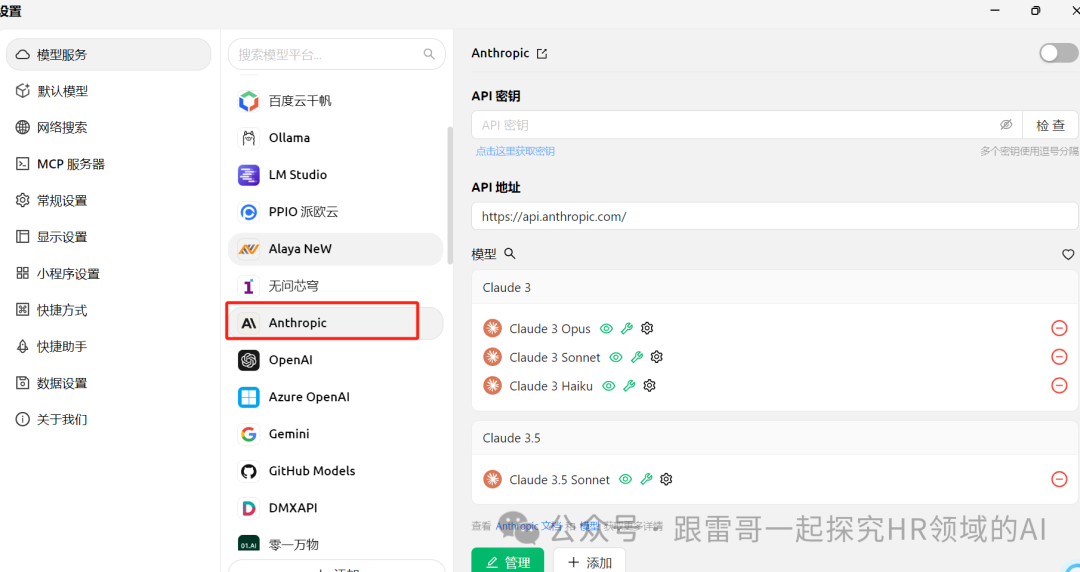Image resolution: width=1080 pixels, height=572 pixels.
Task: Open 快捷方式 section
Action: pyautogui.click(x=108, y=310)
